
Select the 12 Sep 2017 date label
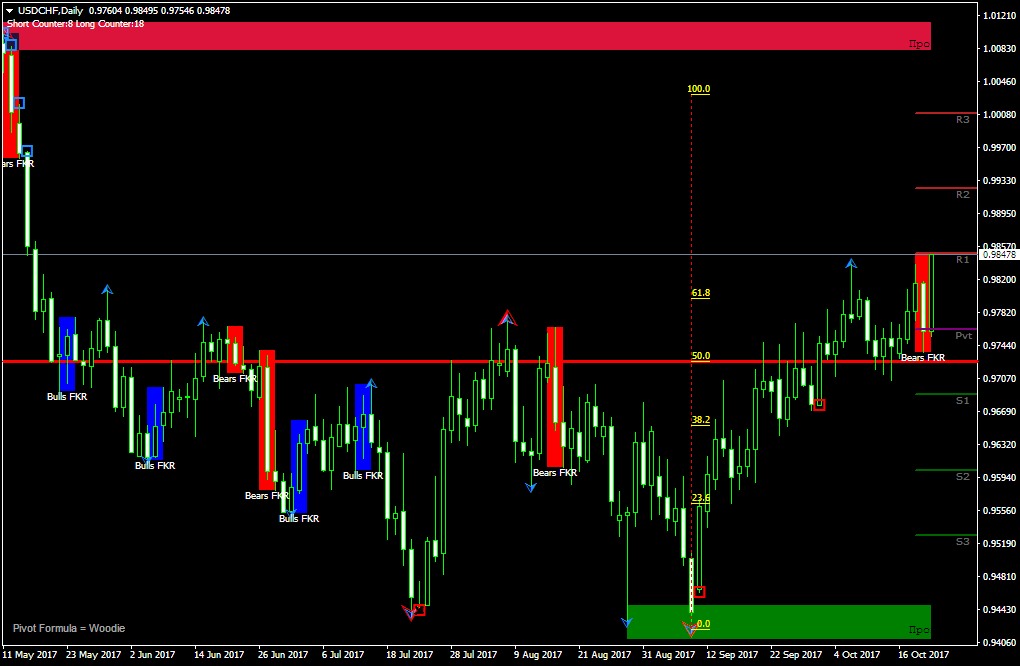click(x=732, y=654)
